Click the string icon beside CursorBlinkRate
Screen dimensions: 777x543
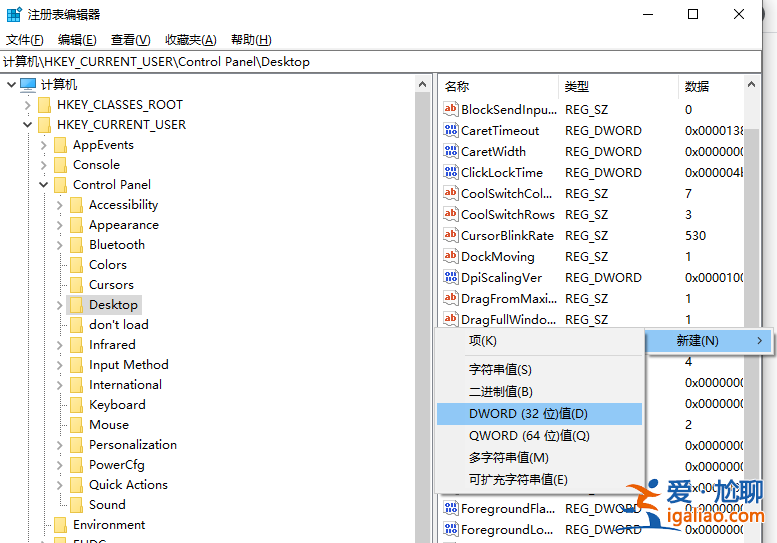(450, 235)
